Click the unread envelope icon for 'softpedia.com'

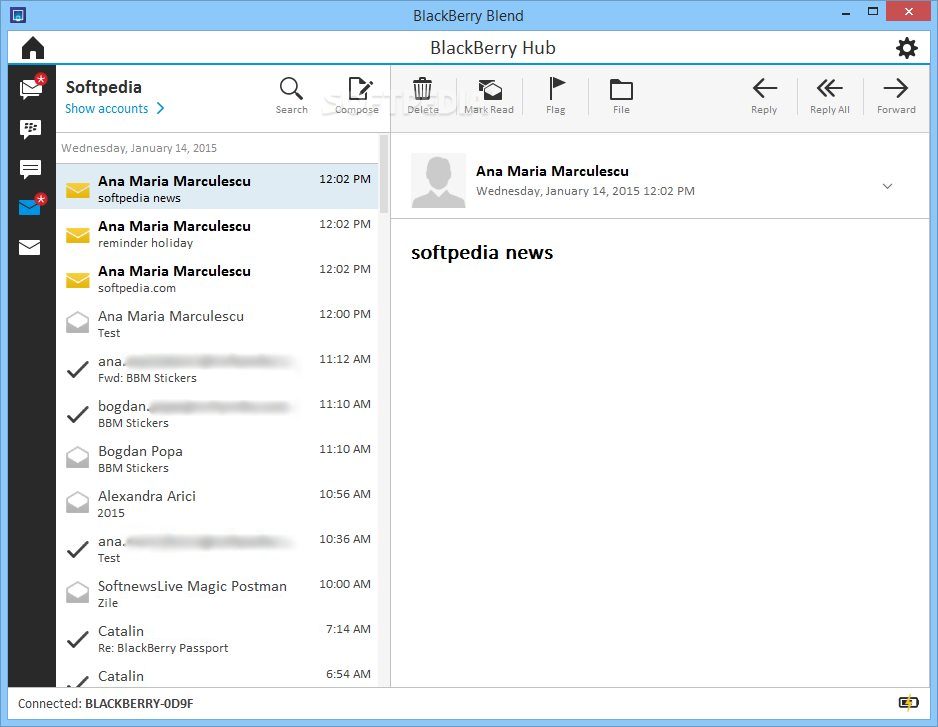(x=78, y=280)
